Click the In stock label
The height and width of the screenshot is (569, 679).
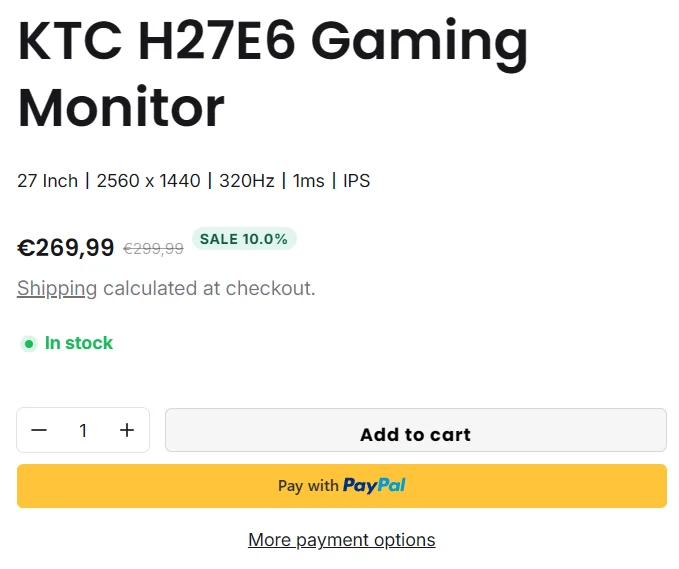(79, 343)
